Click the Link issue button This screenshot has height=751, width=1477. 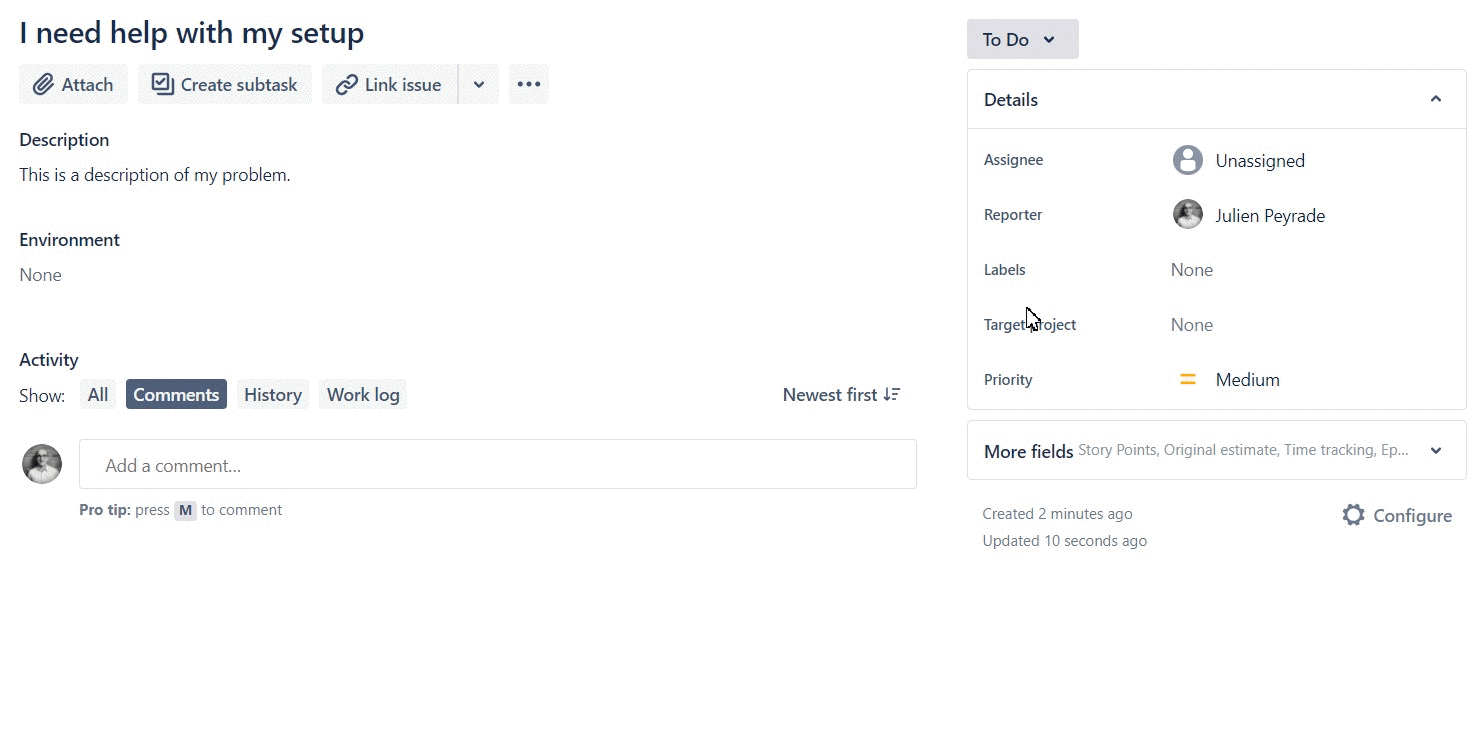tap(389, 85)
